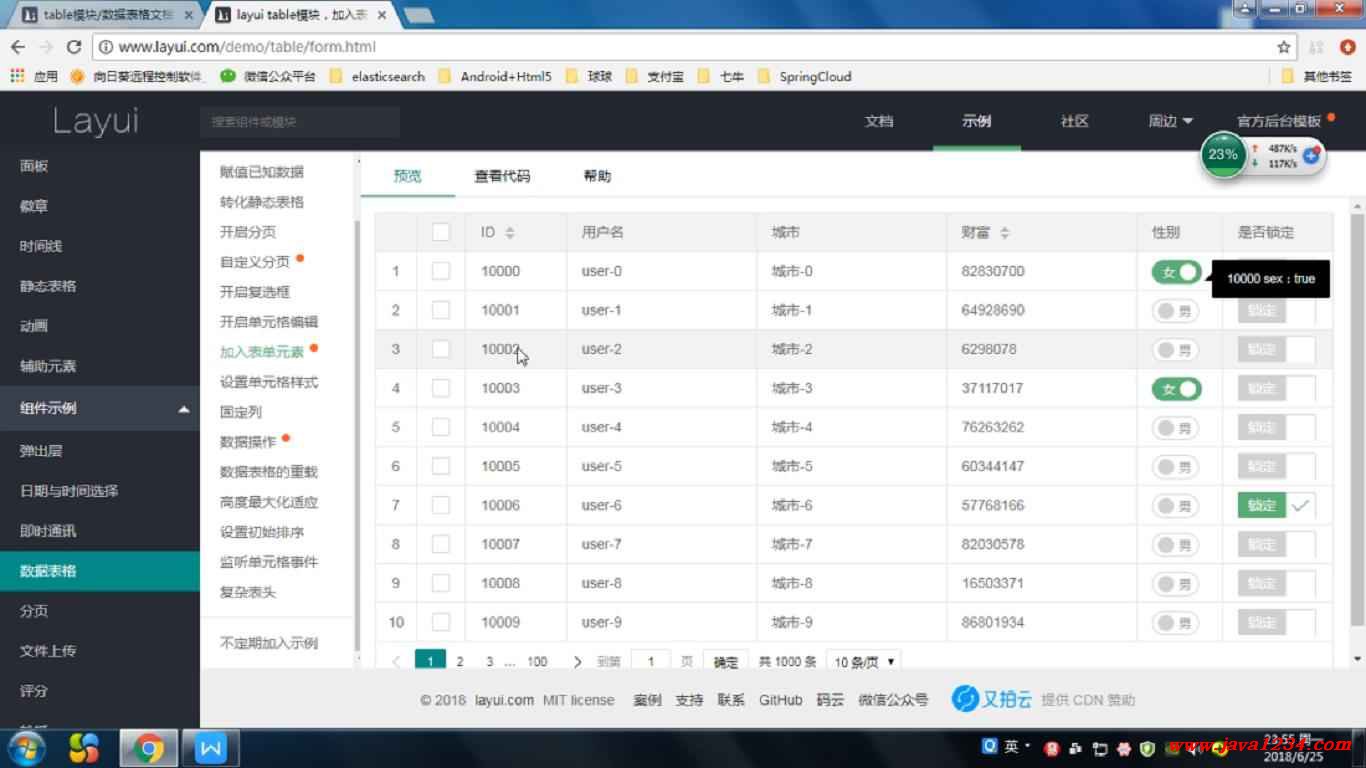Screen dimensions: 1366x768
Task: Toggle the gender switch for user-0
Action: [1177, 272]
